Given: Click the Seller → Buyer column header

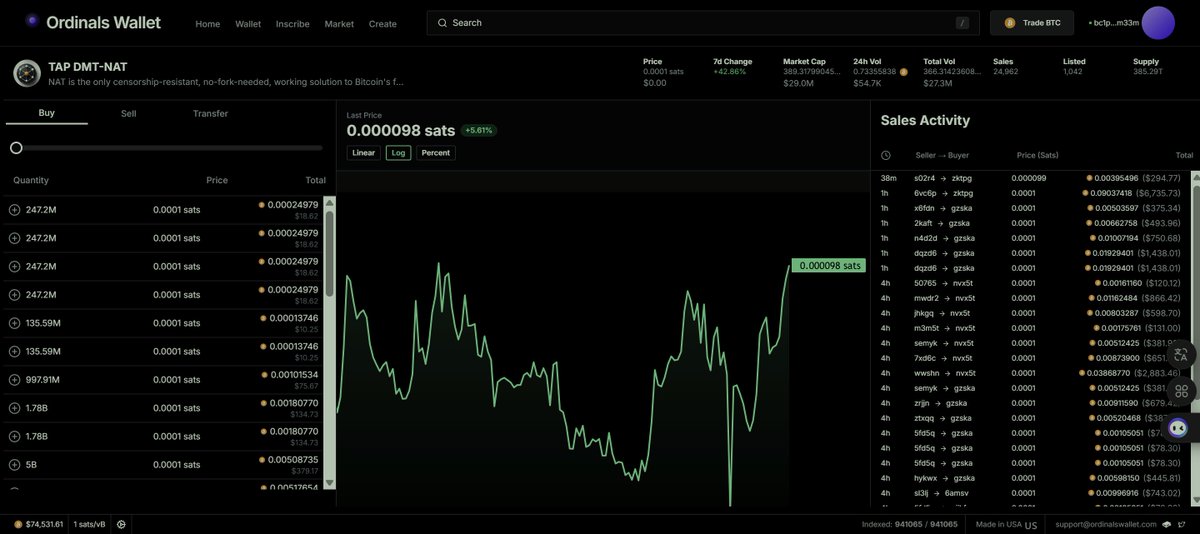Looking at the screenshot, I should [x=942, y=155].
